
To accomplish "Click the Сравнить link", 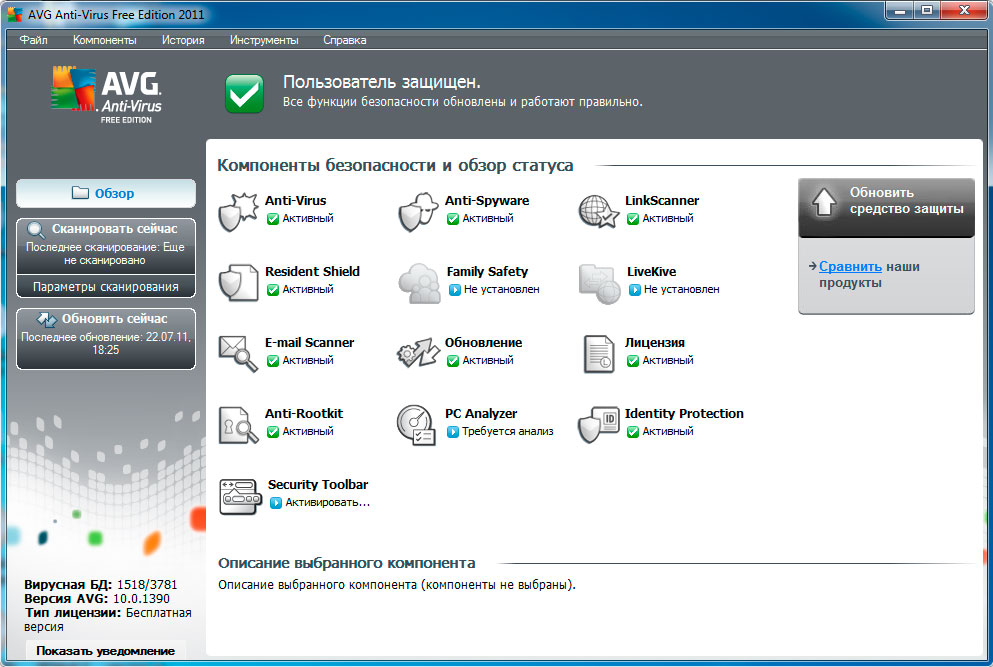I will click(x=850, y=267).
